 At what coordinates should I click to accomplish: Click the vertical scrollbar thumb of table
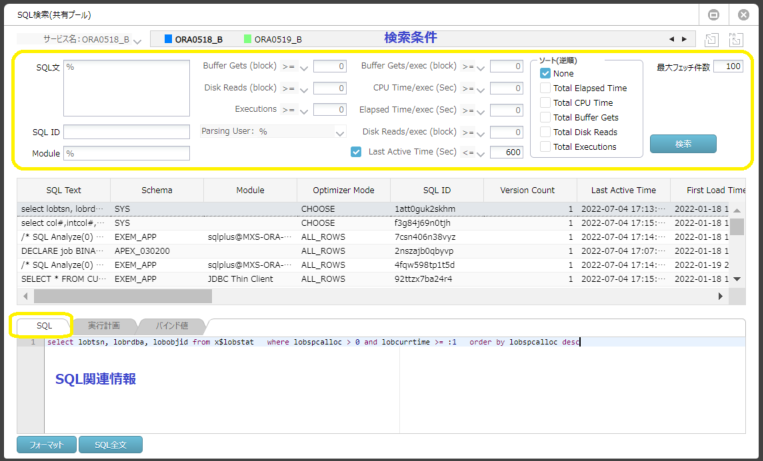pos(737,227)
